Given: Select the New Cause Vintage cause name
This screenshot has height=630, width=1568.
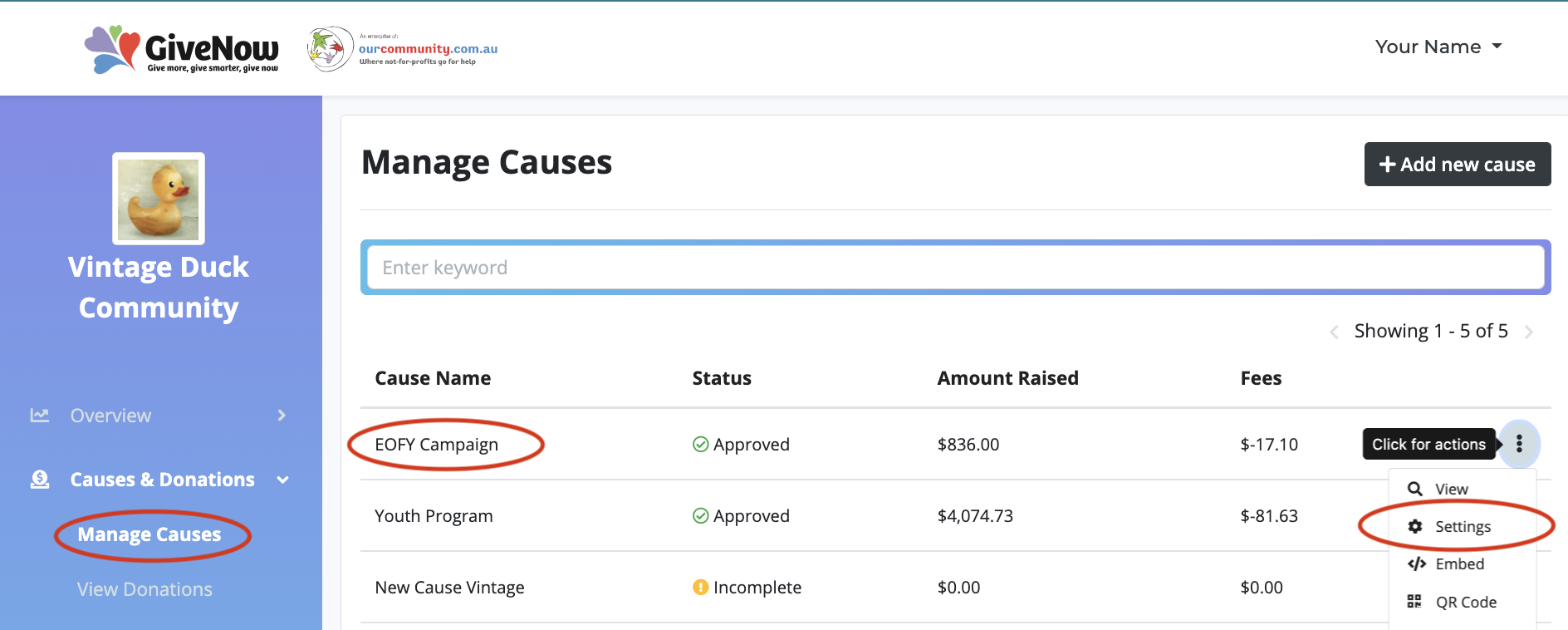Looking at the screenshot, I should (x=449, y=588).
